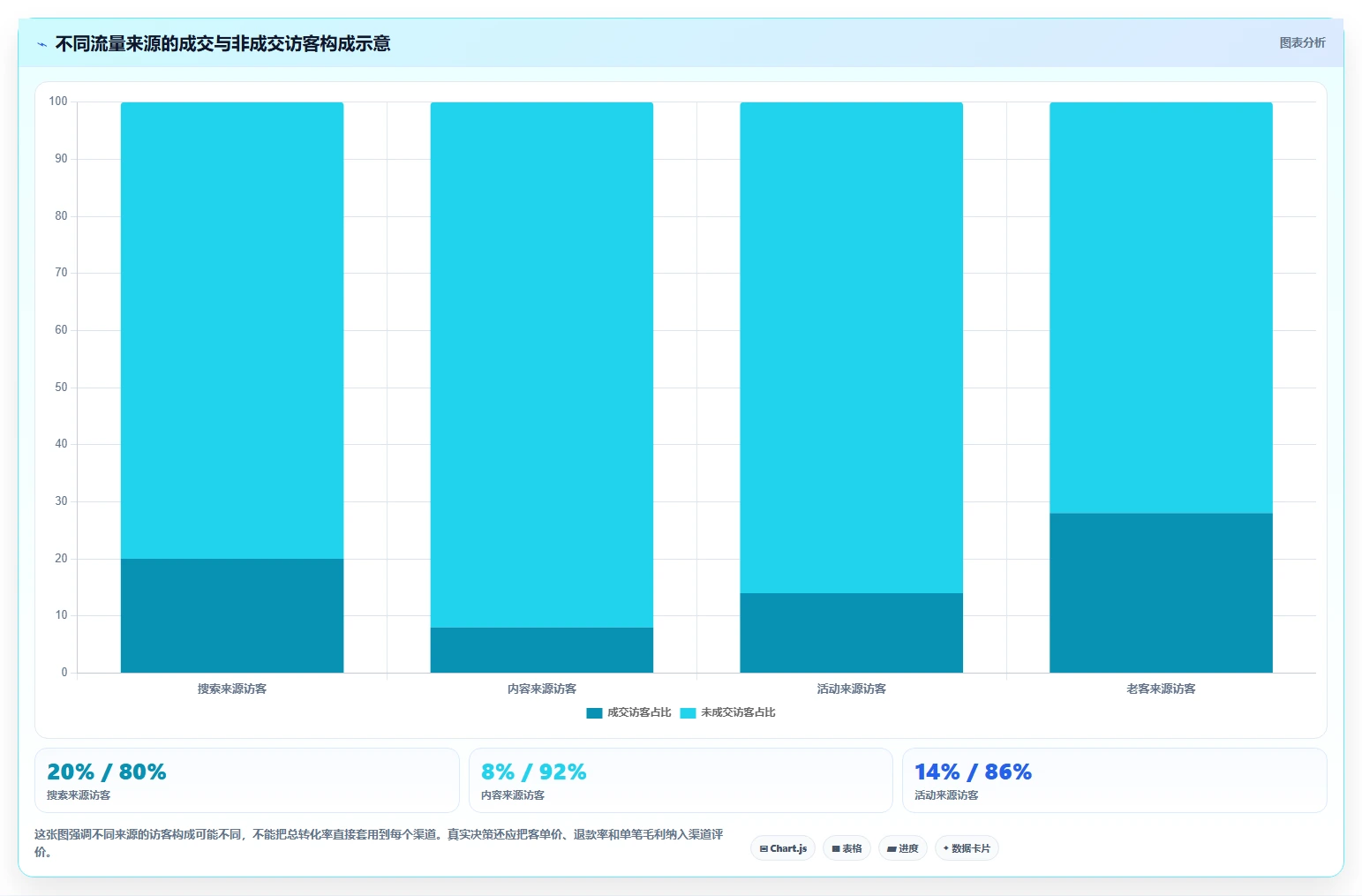Select the 14% / 86% stat card
Viewport: 1362px width, 896px height.
(1115, 780)
